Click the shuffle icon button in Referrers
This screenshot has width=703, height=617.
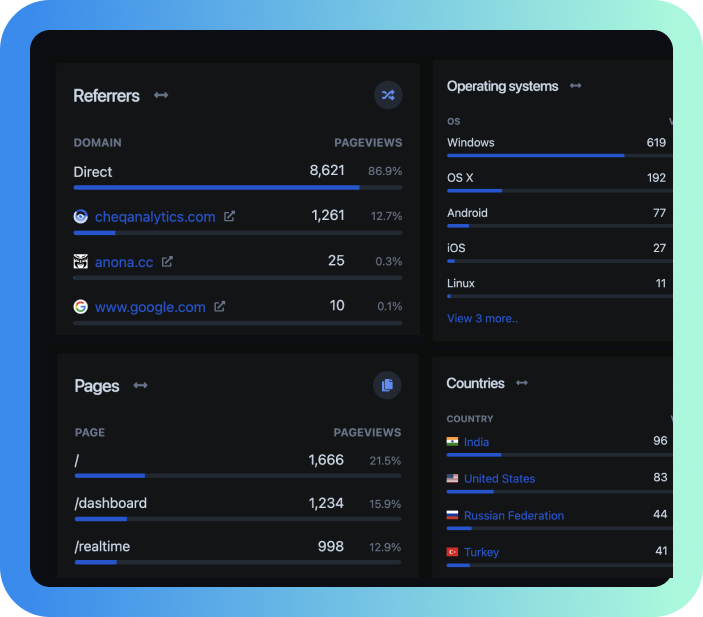[x=388, y=95]
